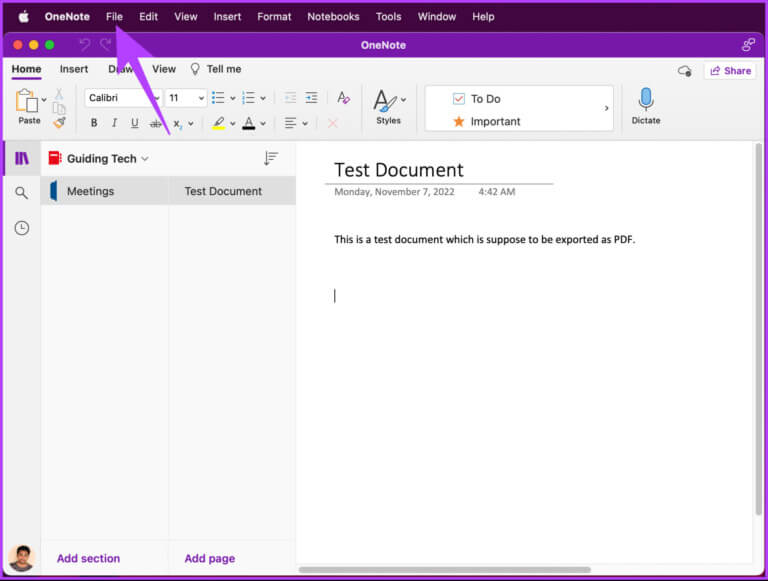Image resolution: width=768 pixels, height=581 pixels.
Task: Click the Delete X icon in ribbon
Action: tap(333, 123)
